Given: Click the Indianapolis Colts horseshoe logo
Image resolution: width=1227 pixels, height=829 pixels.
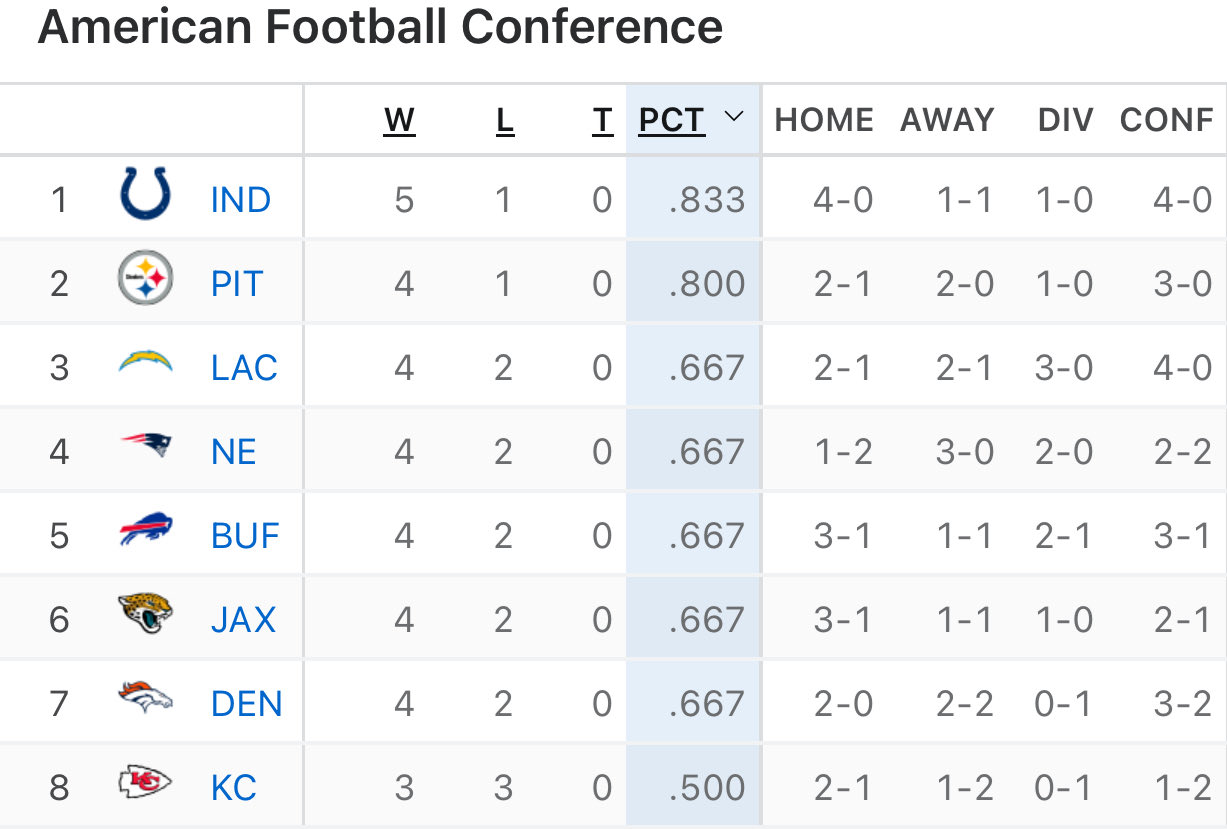Looking at the screenshot, I should (146, 195).
